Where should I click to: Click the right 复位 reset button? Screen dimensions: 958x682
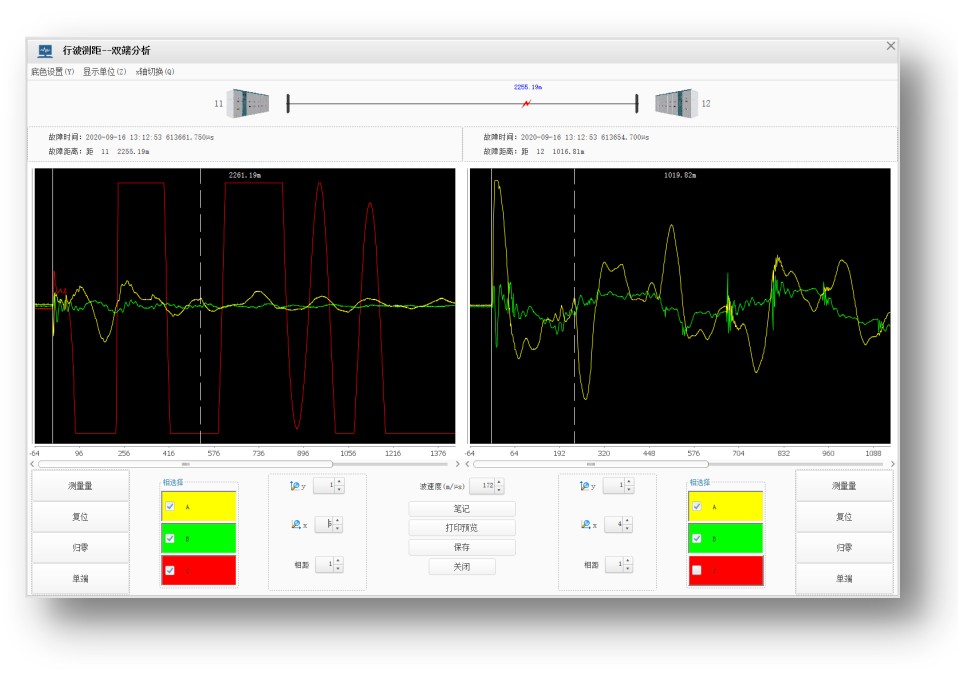pos(844,517)
